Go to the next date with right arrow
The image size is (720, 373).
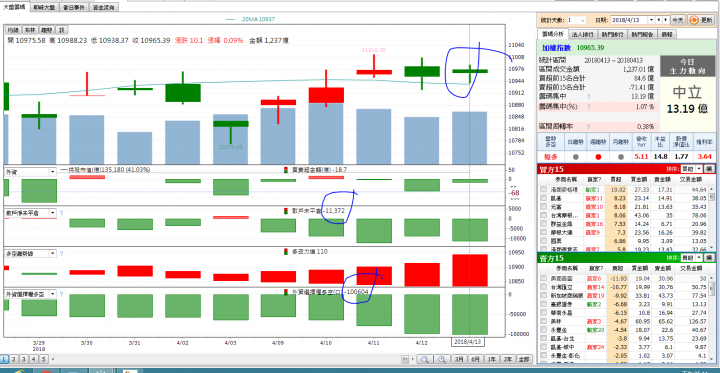pos(666,20)
